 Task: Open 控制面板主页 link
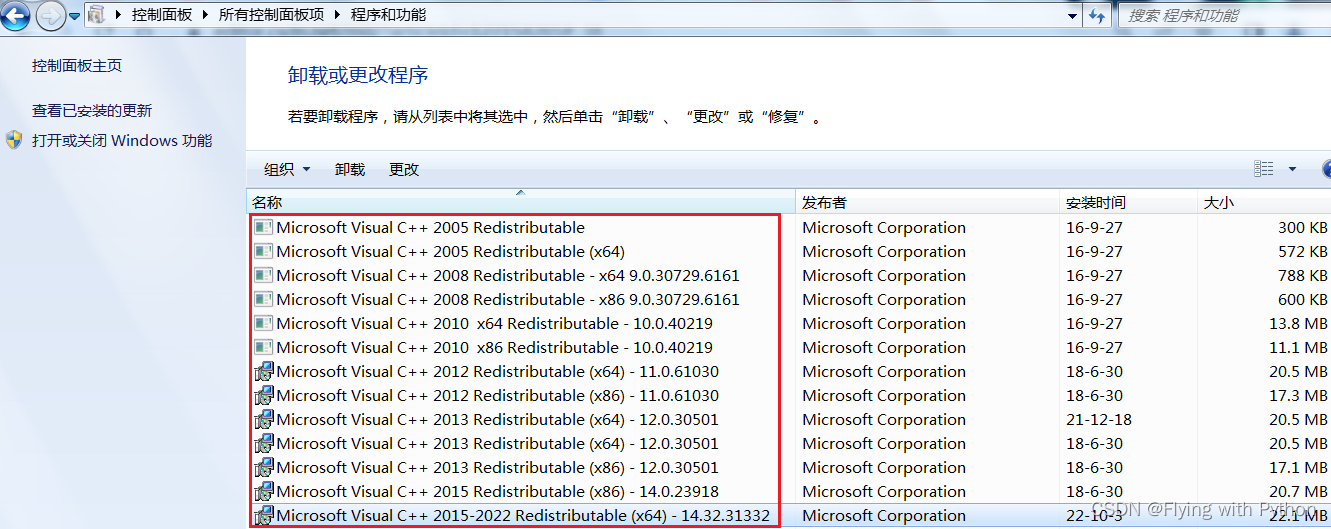coord(77,66)
